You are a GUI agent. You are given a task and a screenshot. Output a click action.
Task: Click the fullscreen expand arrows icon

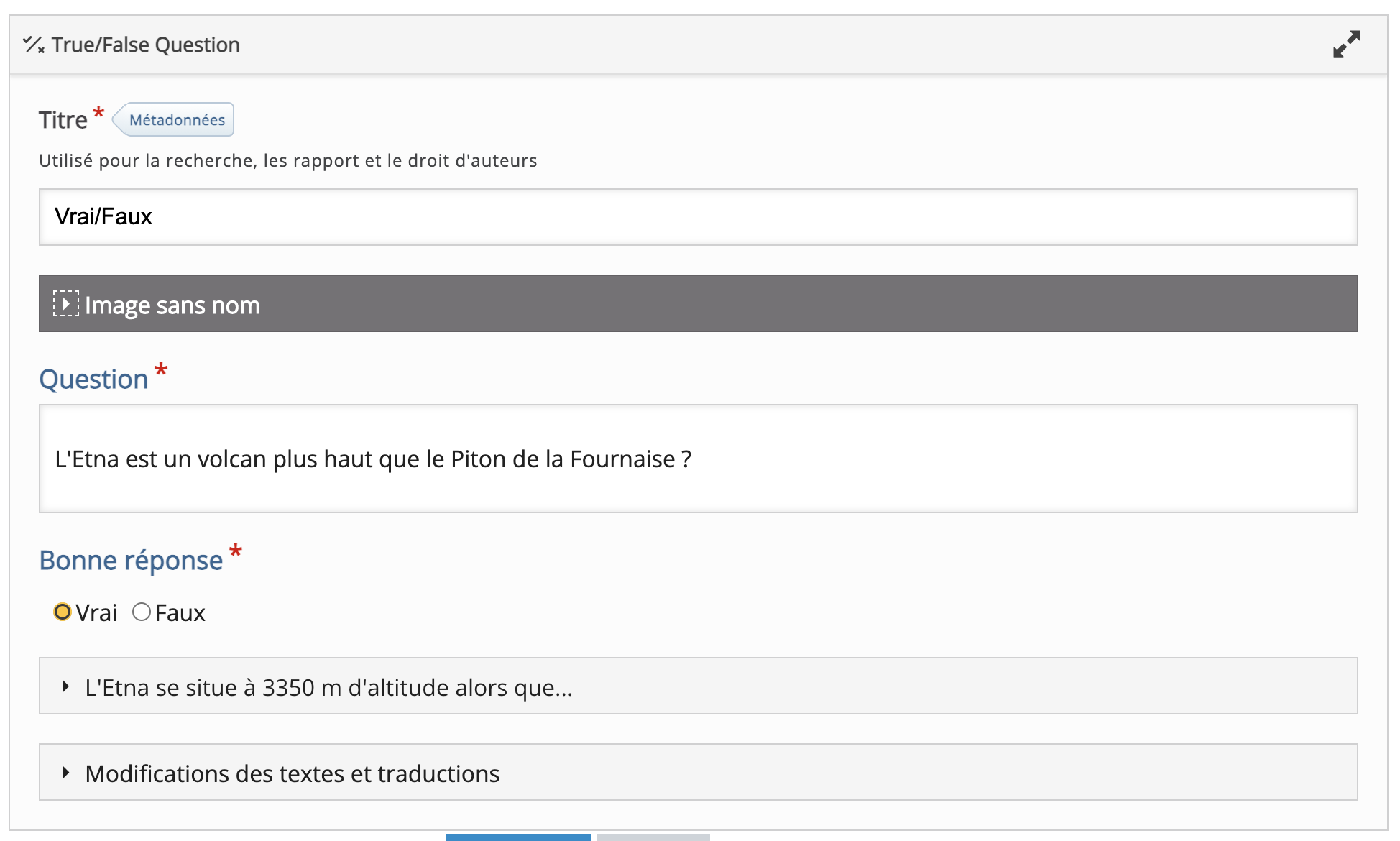[1346, 44]
